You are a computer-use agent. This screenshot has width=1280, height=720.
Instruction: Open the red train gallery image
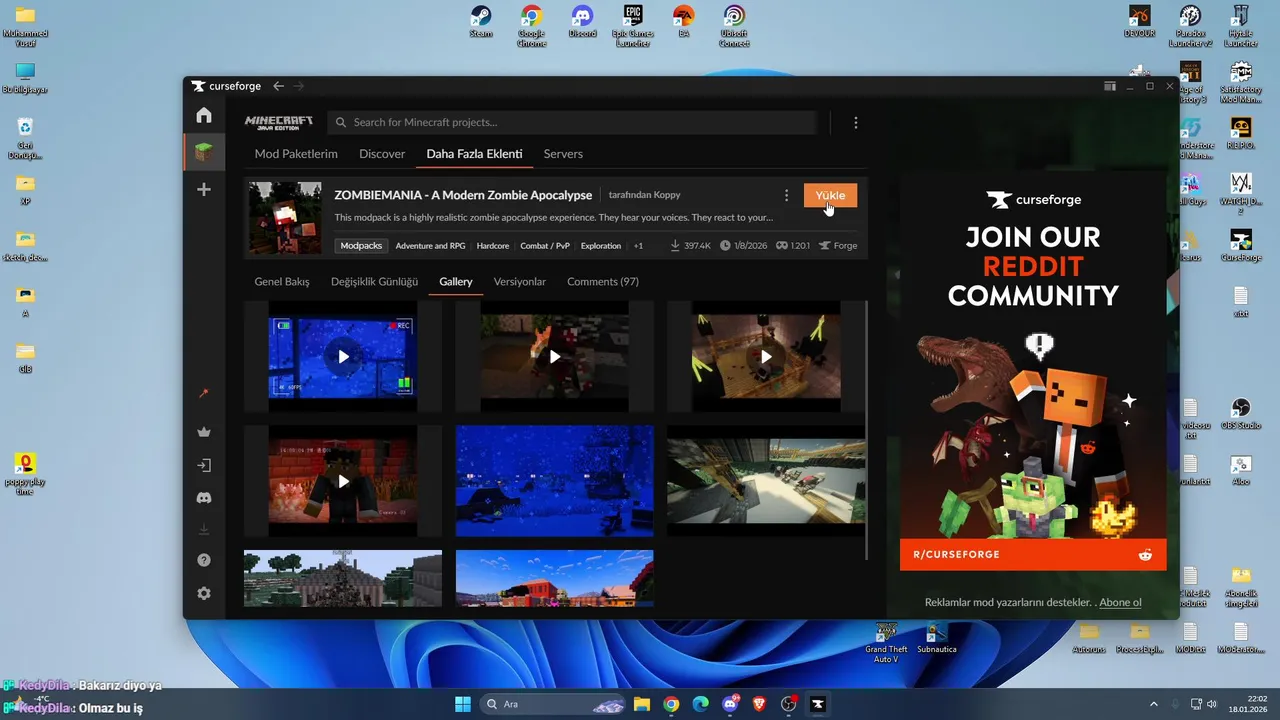point(555,578)
